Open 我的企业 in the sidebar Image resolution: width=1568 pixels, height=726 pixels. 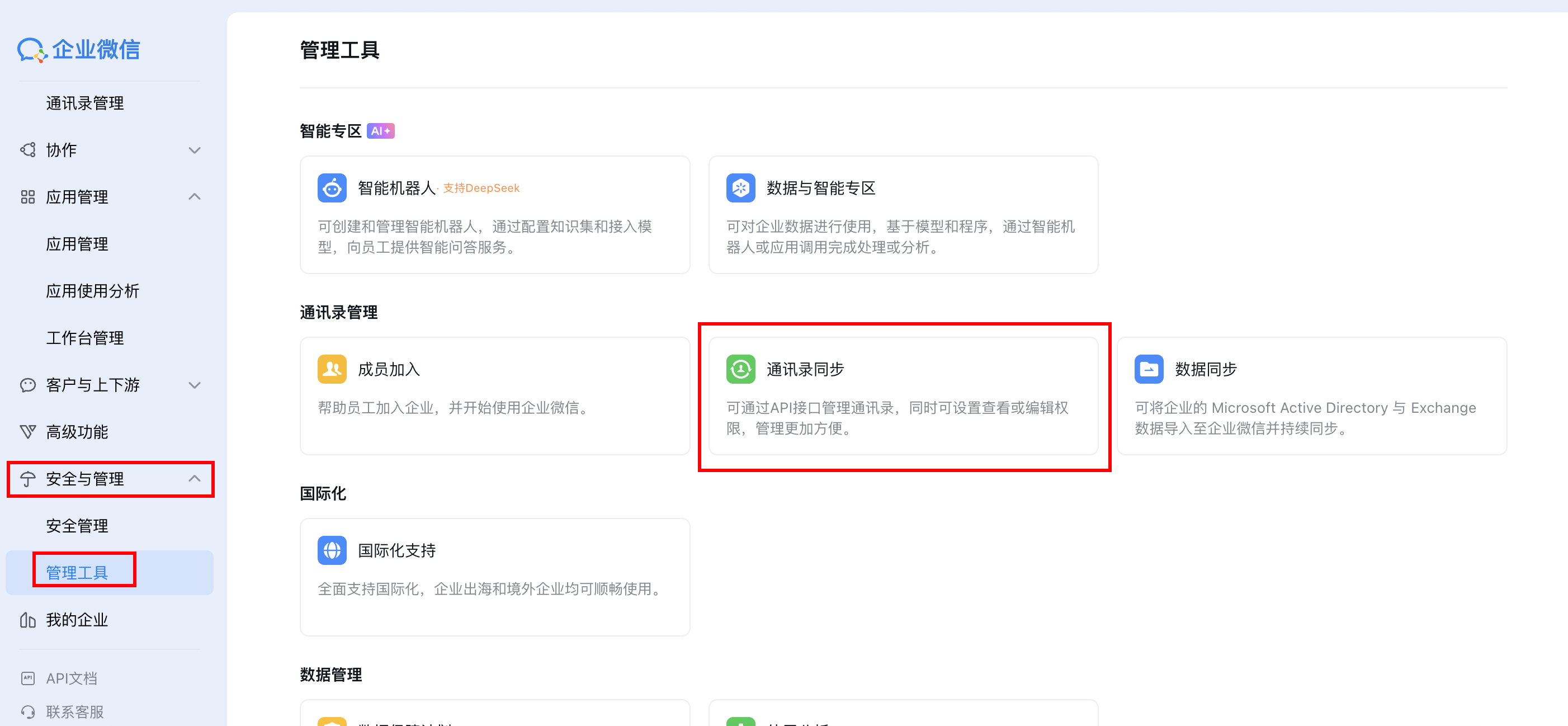(77, 619)
